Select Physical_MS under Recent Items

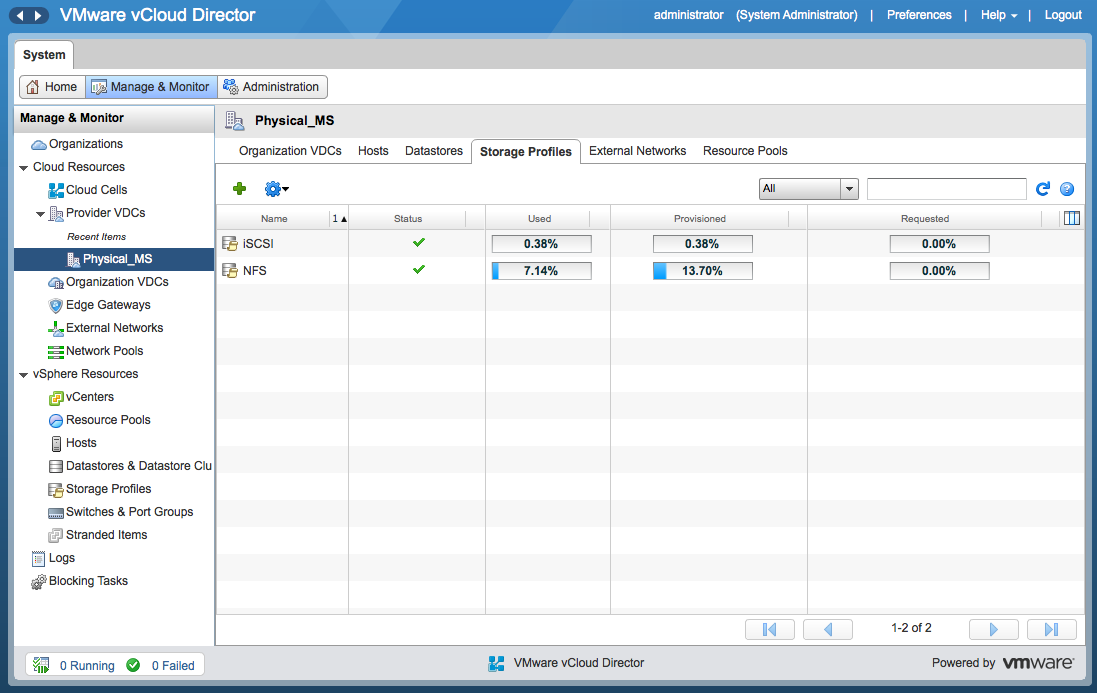(x=117, y=259)
